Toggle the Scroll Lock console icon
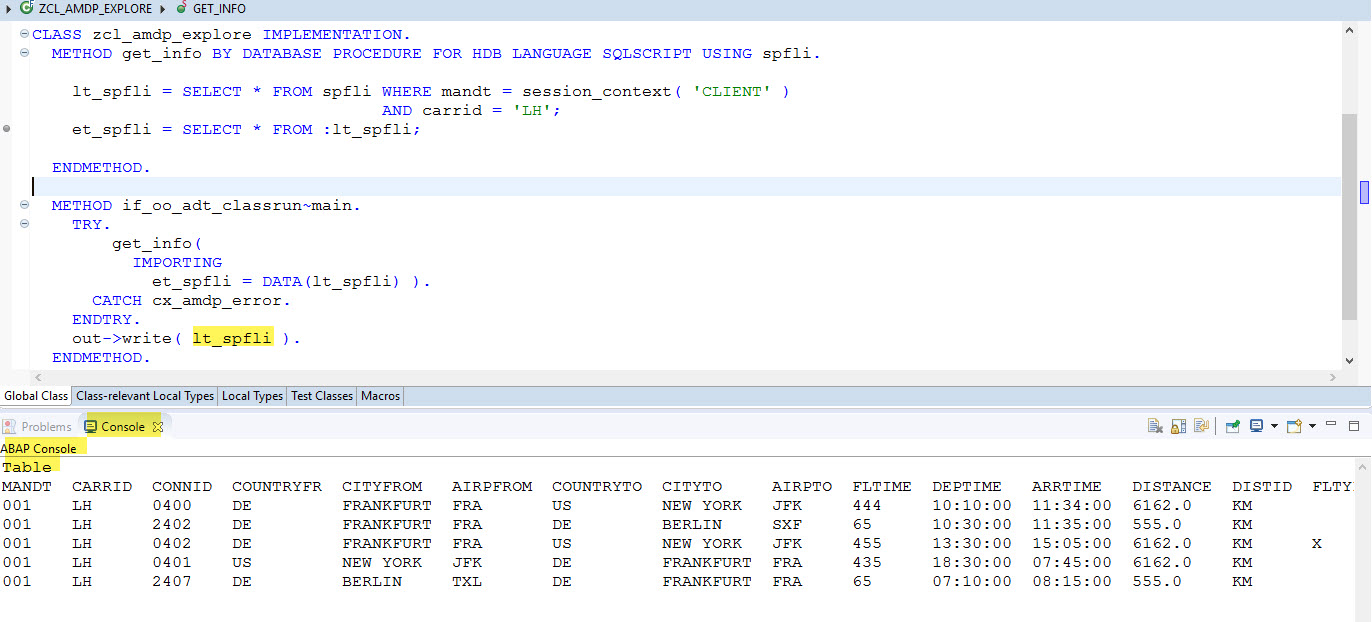Screen dimensions: 1372x622 coord(1179,426)
